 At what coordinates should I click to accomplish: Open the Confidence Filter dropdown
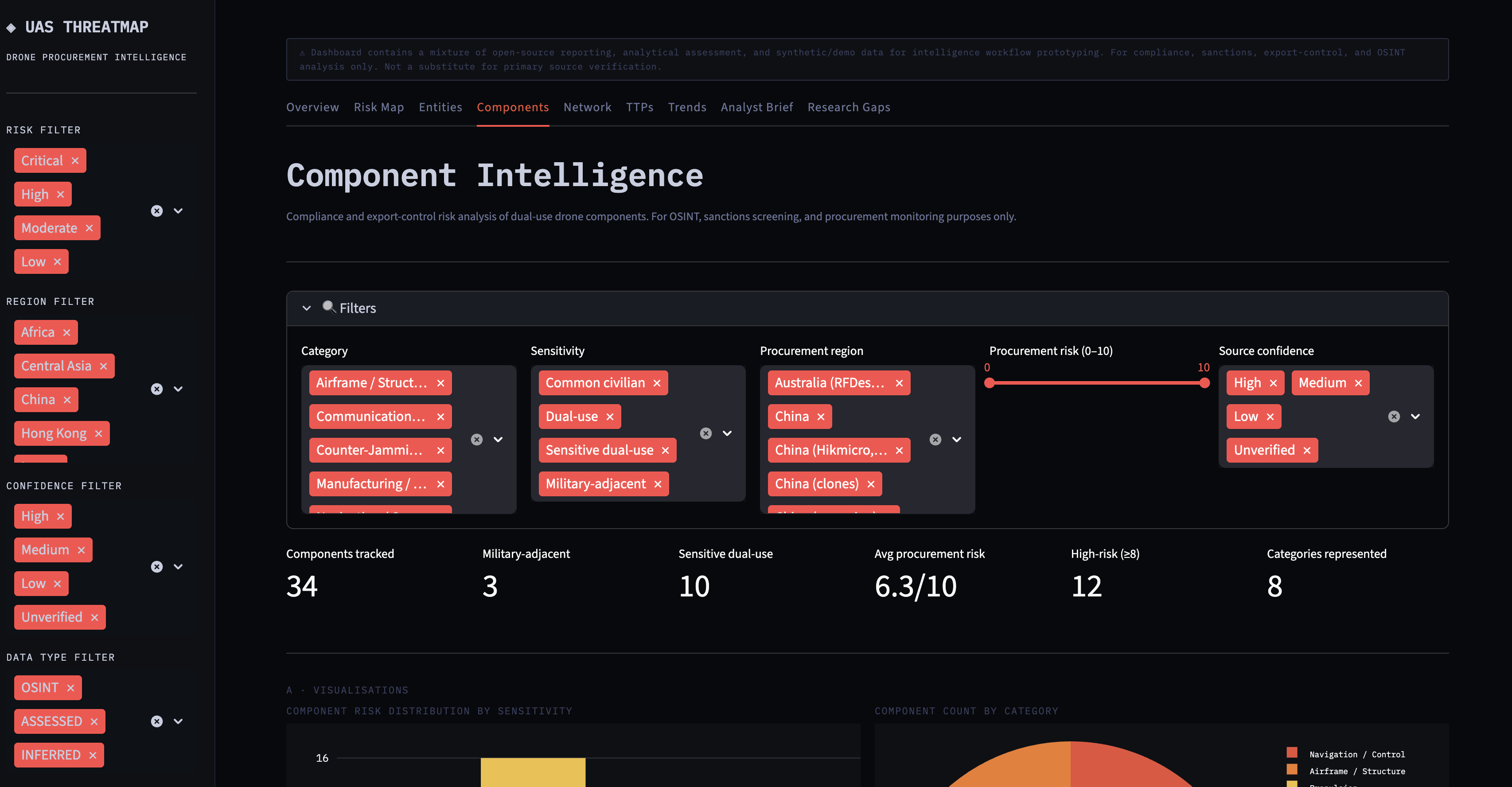[179, 567]
